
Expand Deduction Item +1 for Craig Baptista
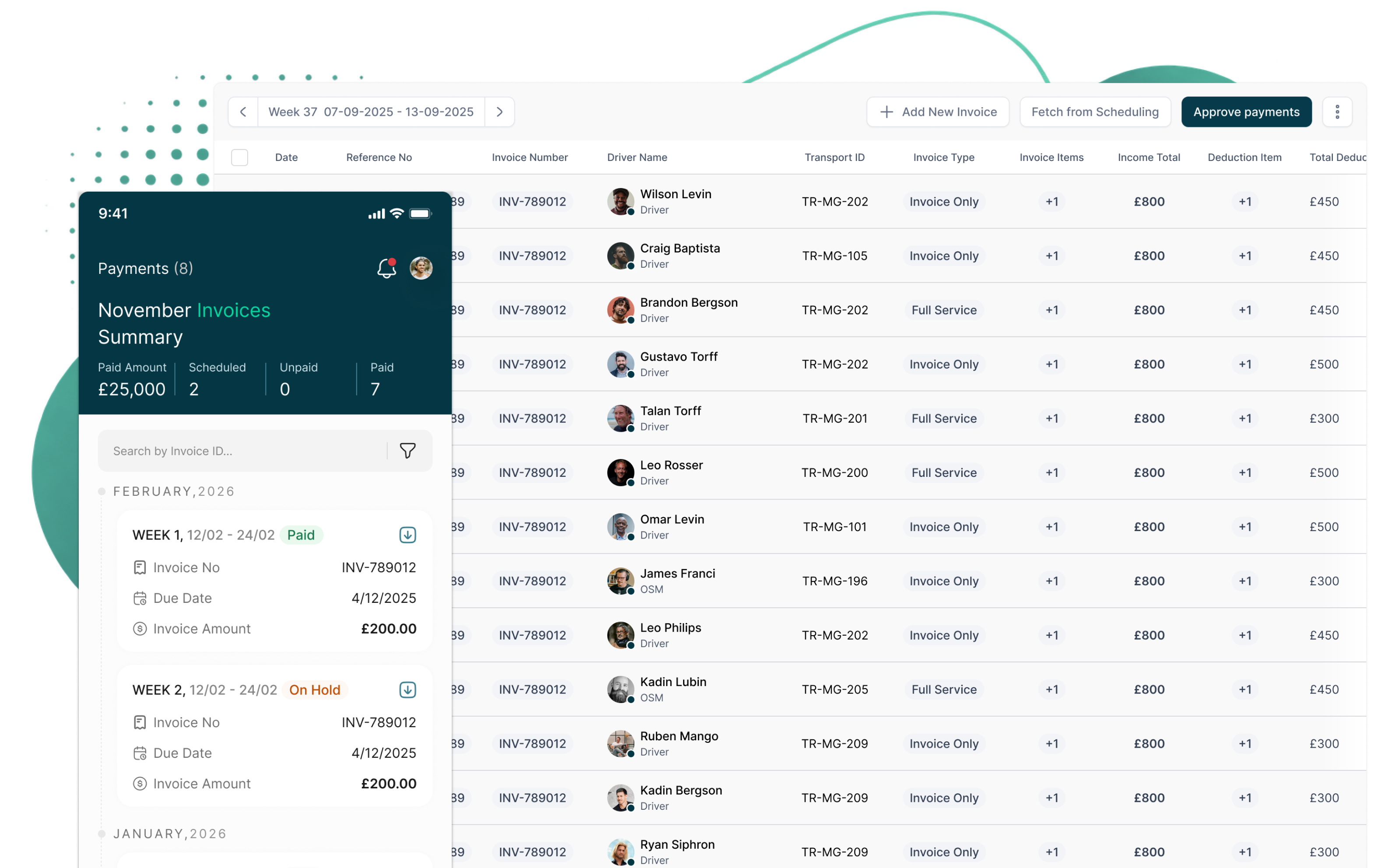[x=1244, y=255]
